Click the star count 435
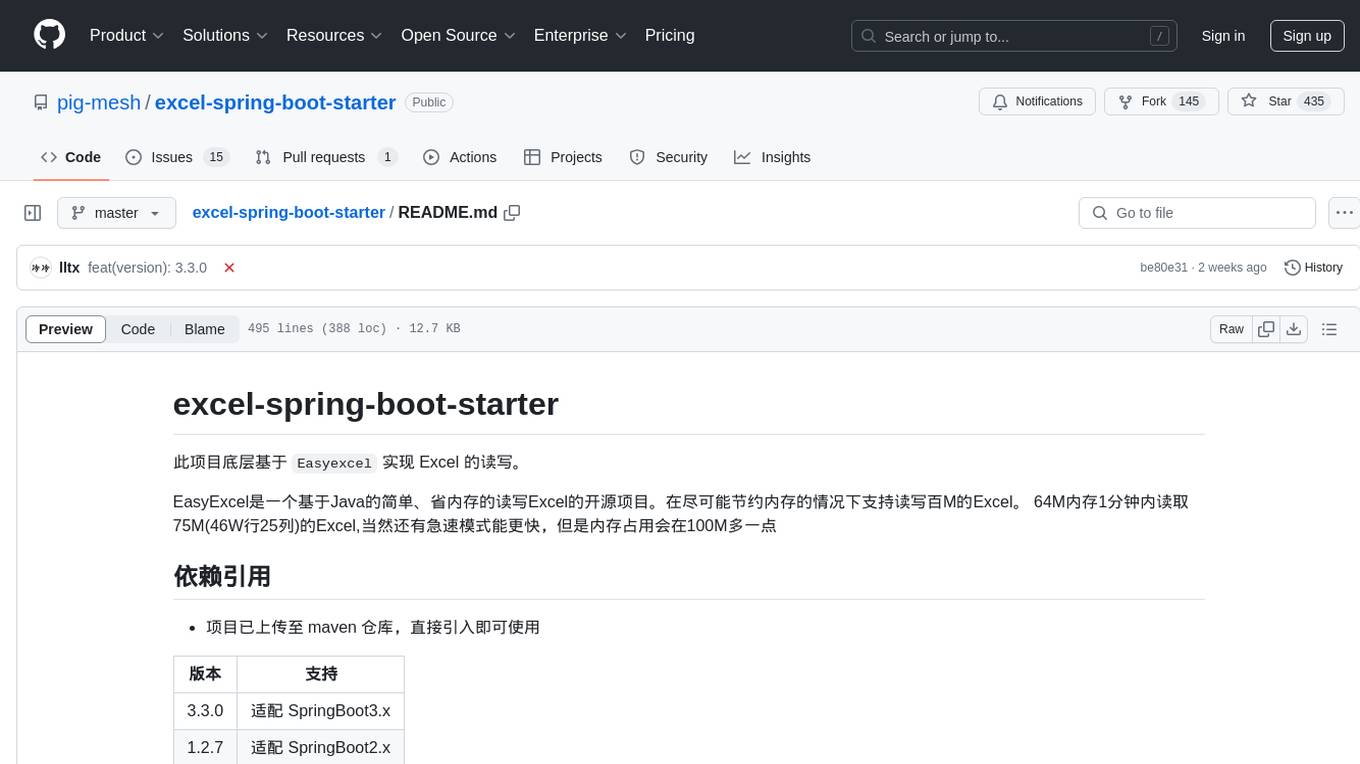This screenshot has width=1360, height=764. 1314,102
